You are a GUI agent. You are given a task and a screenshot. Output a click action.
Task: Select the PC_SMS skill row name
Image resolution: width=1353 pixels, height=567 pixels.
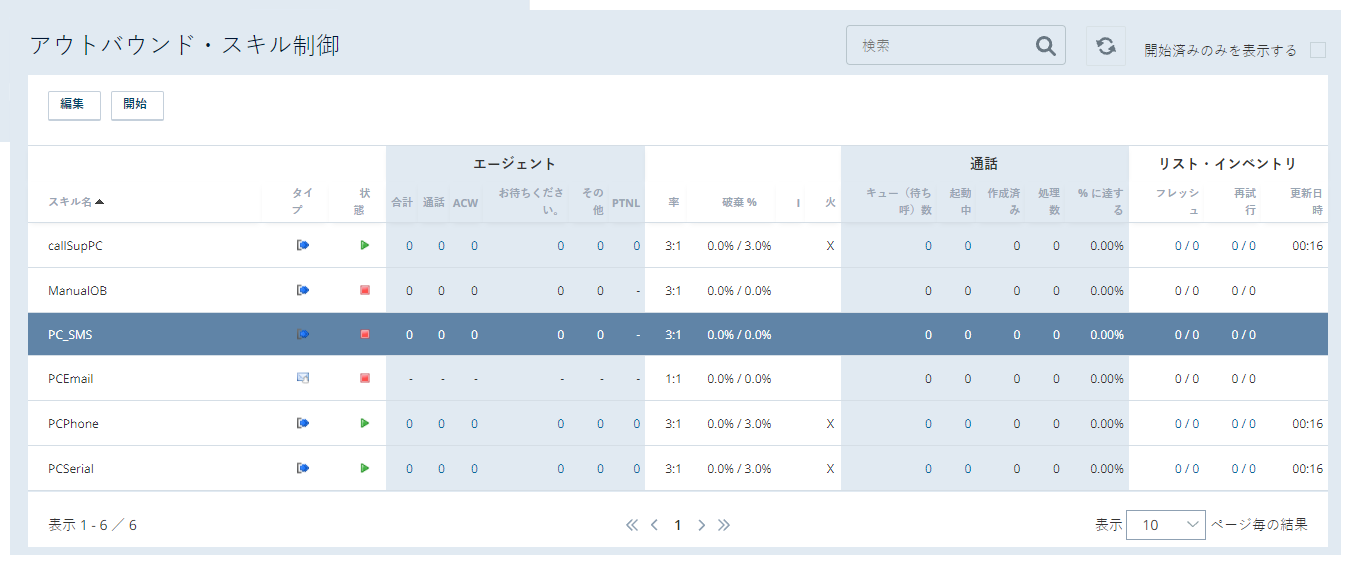click(x=70, y=335)
